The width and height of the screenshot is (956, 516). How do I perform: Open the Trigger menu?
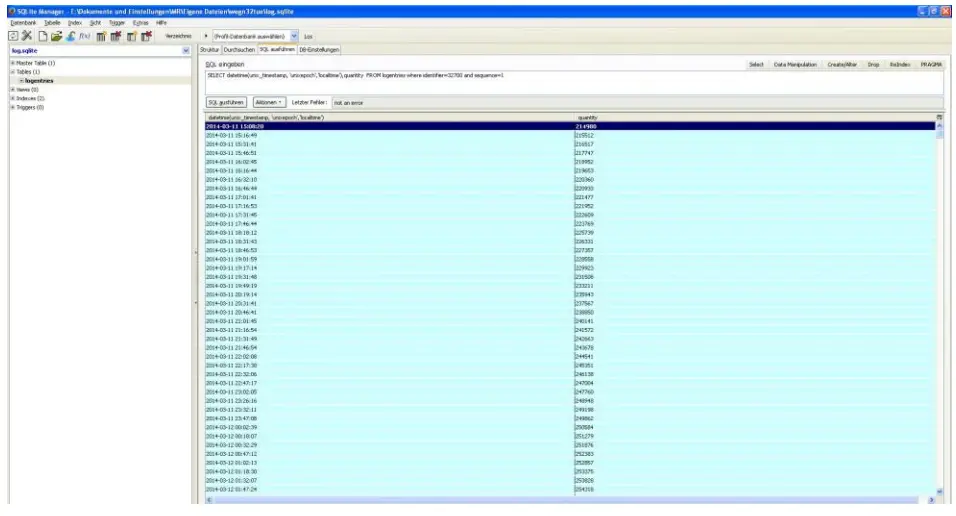click(116, 23)
